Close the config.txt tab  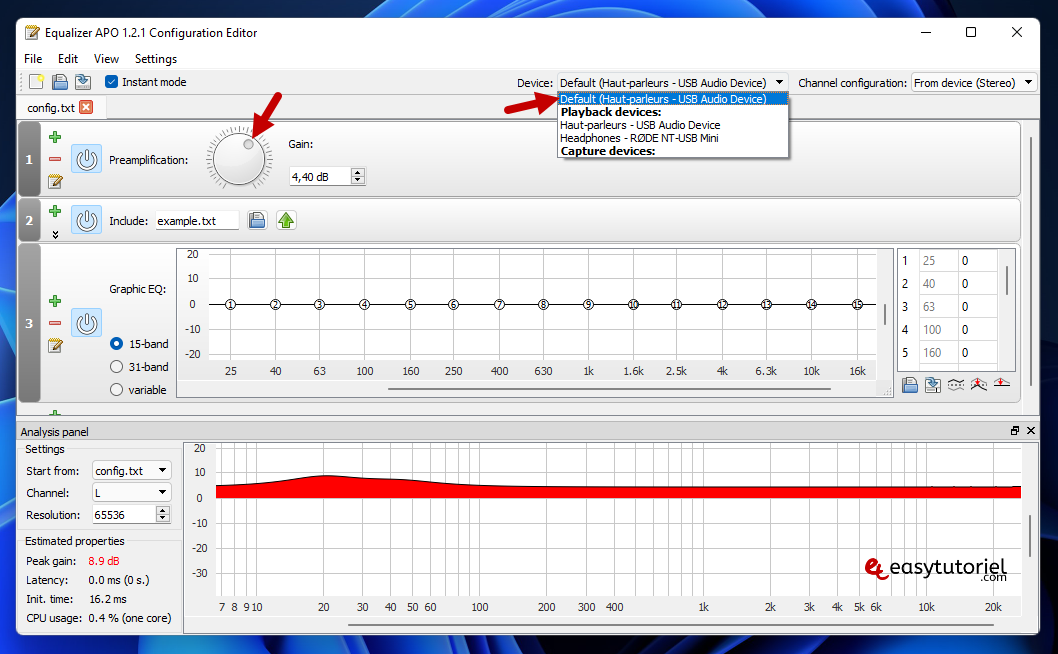86,107
